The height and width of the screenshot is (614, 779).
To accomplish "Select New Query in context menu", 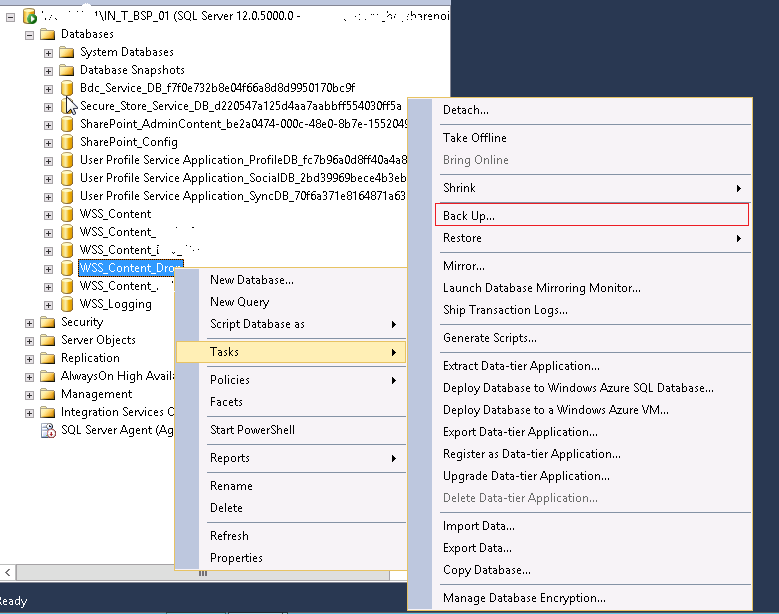I will coord(239,302).
